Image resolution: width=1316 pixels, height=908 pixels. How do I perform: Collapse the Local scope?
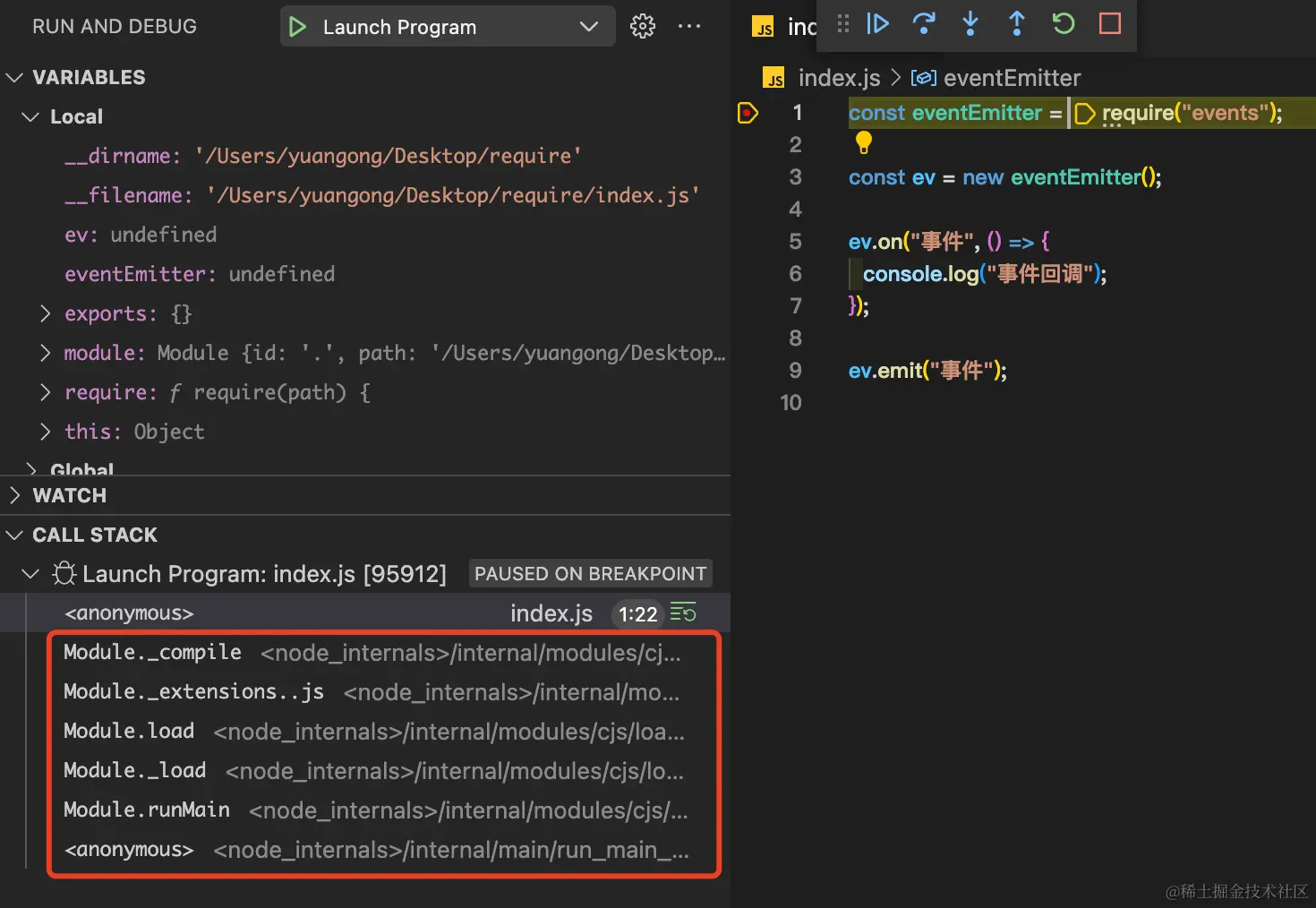pos(30,117)
